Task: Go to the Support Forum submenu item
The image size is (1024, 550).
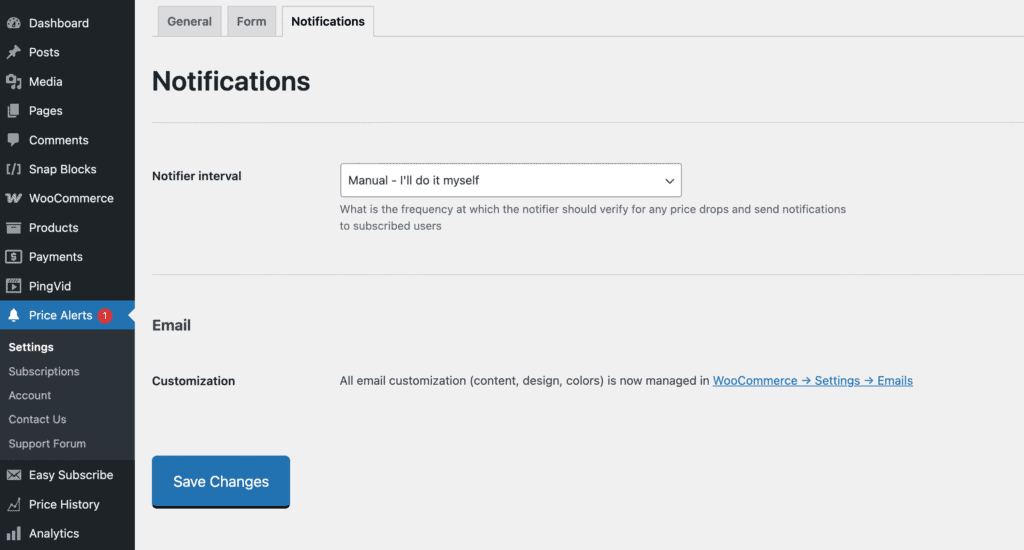Action: 47,443
